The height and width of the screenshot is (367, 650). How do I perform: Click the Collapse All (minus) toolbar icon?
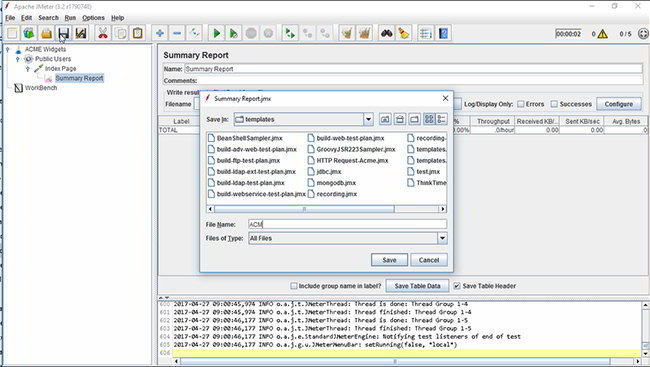pos(177,33)
